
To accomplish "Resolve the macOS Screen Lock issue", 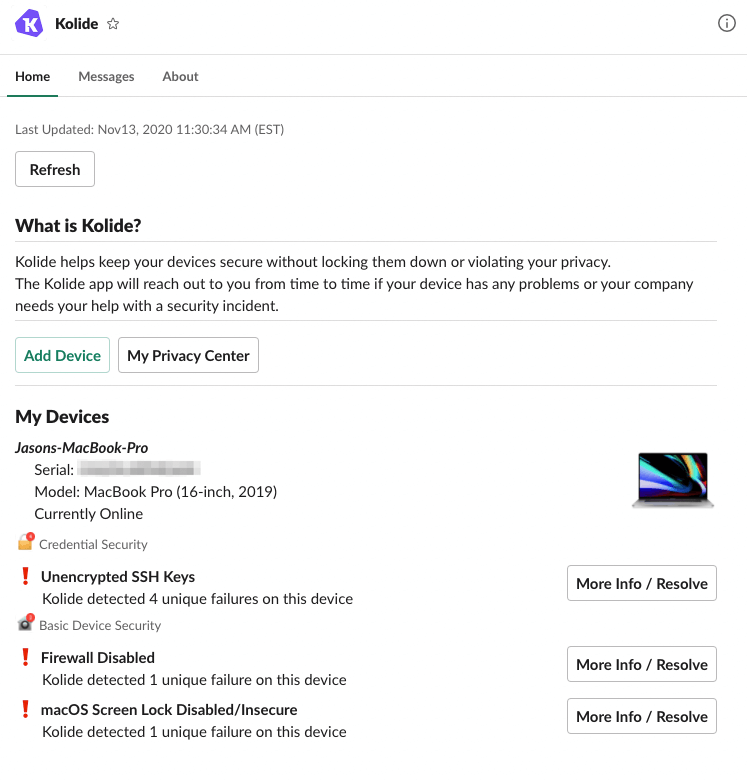I will tap(641, 716).
